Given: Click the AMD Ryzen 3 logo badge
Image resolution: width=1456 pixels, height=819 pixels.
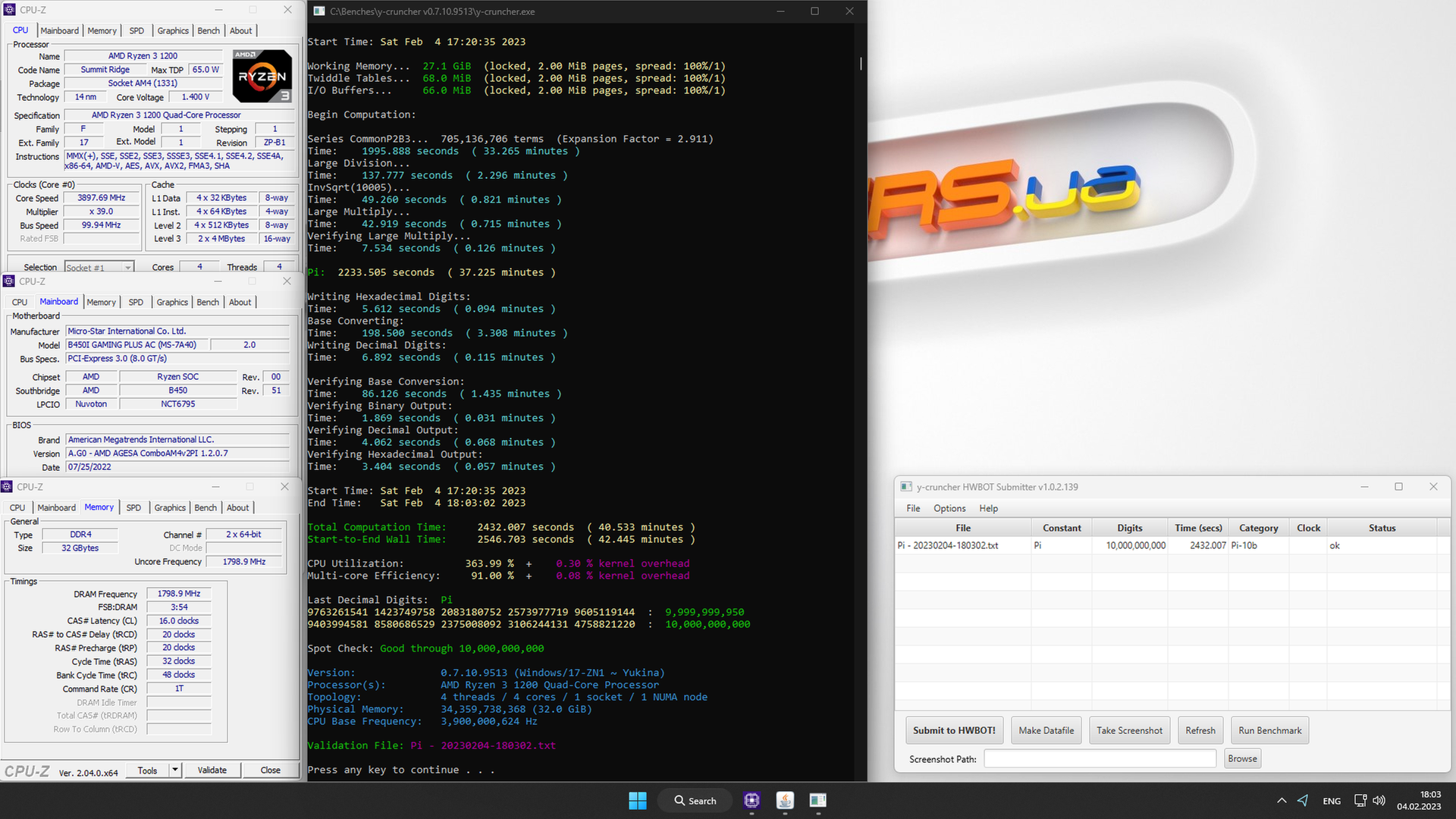Looking at the screenshot, I should (262, 77).
